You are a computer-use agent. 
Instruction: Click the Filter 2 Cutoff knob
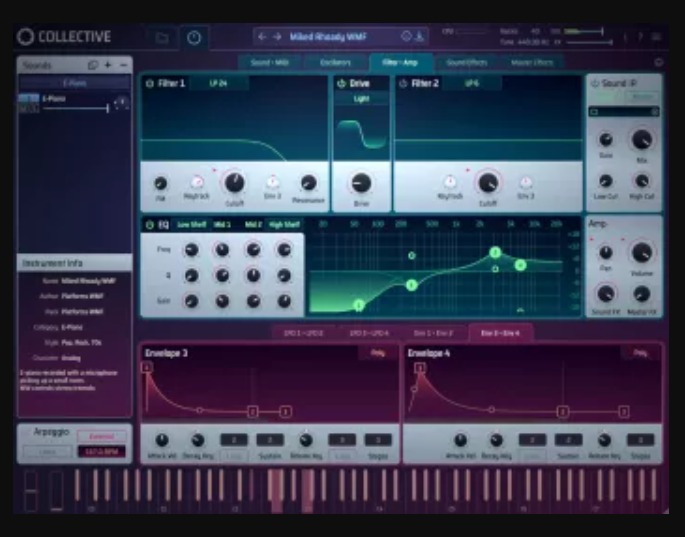[488, 183]
